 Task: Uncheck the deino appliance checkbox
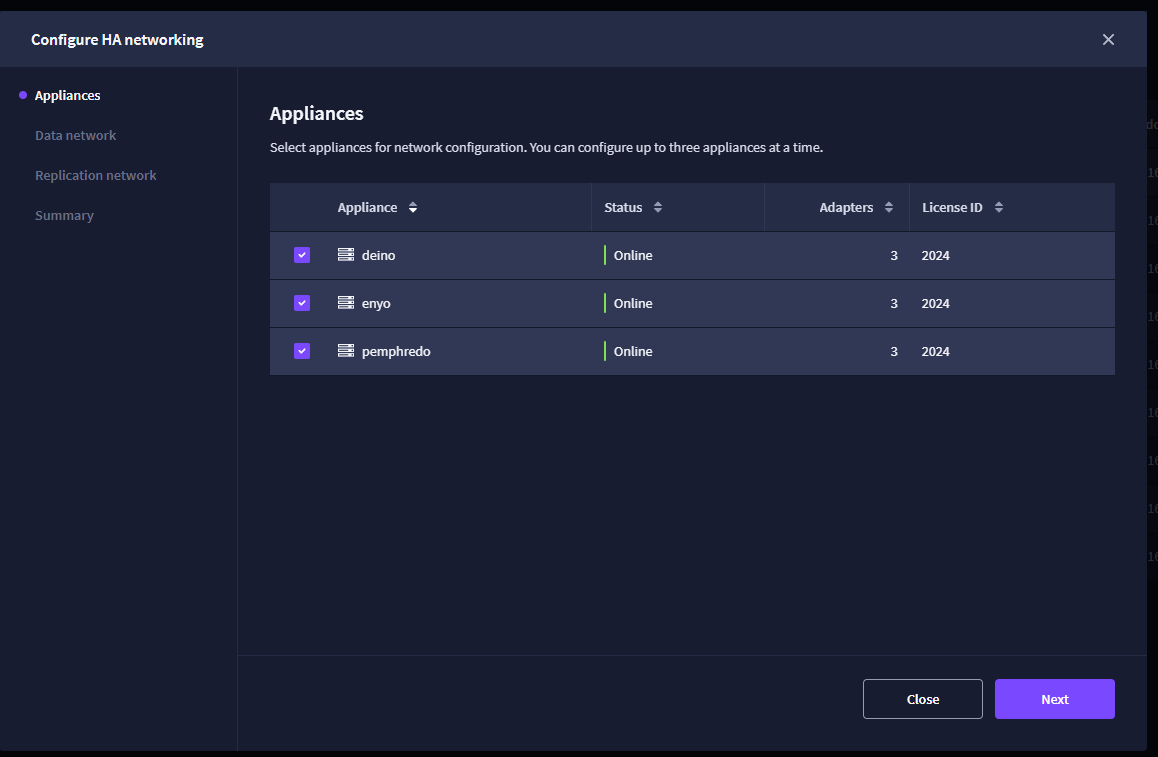(302, 255)
